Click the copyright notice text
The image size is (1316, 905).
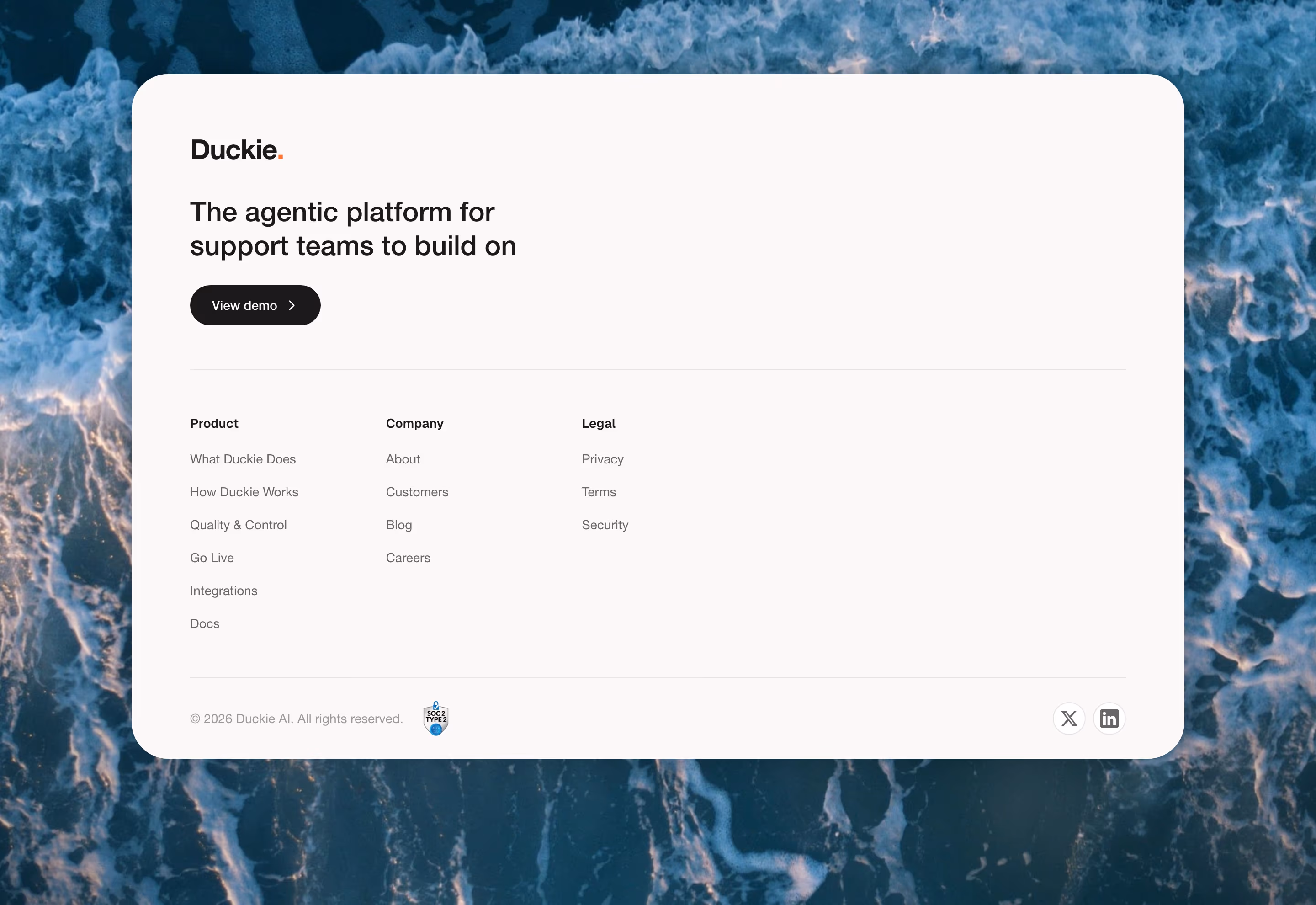[x=297, y=719]
